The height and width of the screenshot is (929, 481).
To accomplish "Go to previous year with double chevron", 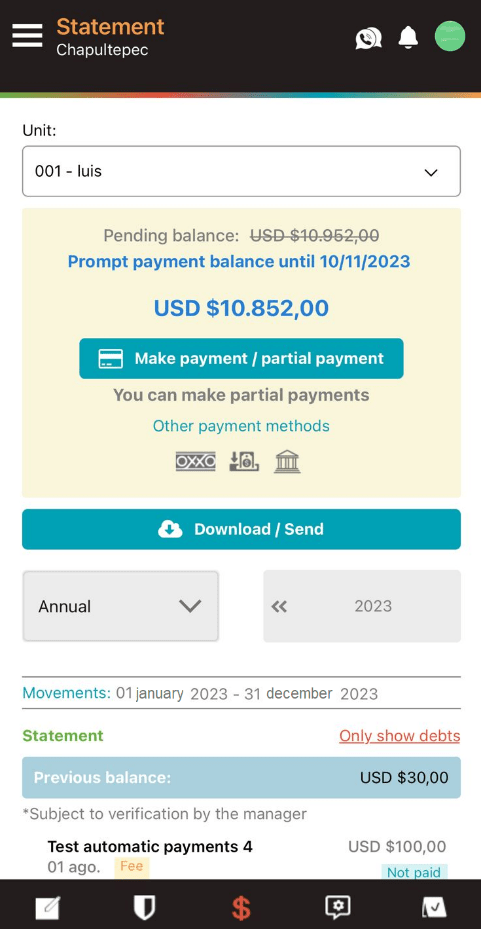I will click(x=279, y=606).
